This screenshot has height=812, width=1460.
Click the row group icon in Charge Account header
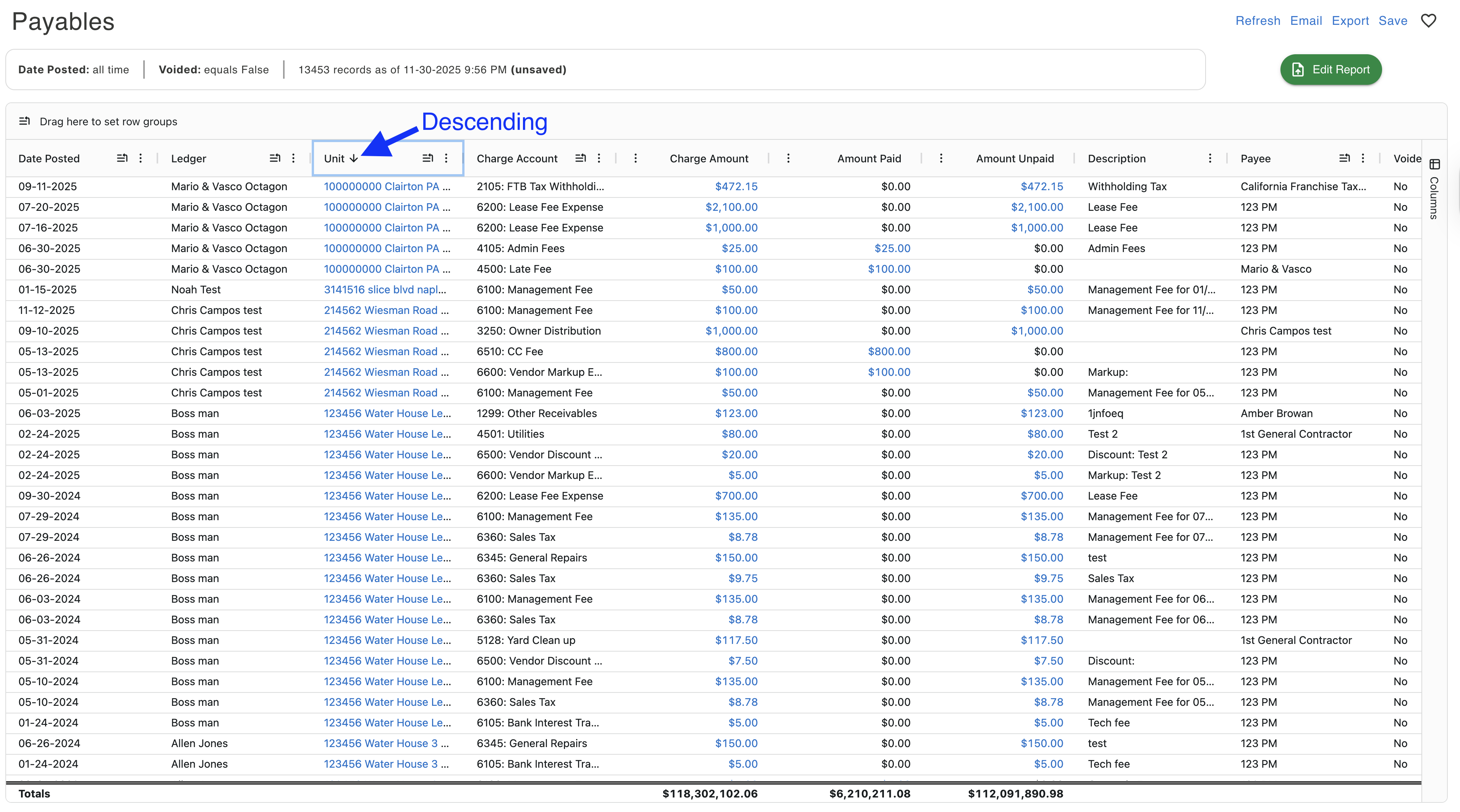[580, 158]
